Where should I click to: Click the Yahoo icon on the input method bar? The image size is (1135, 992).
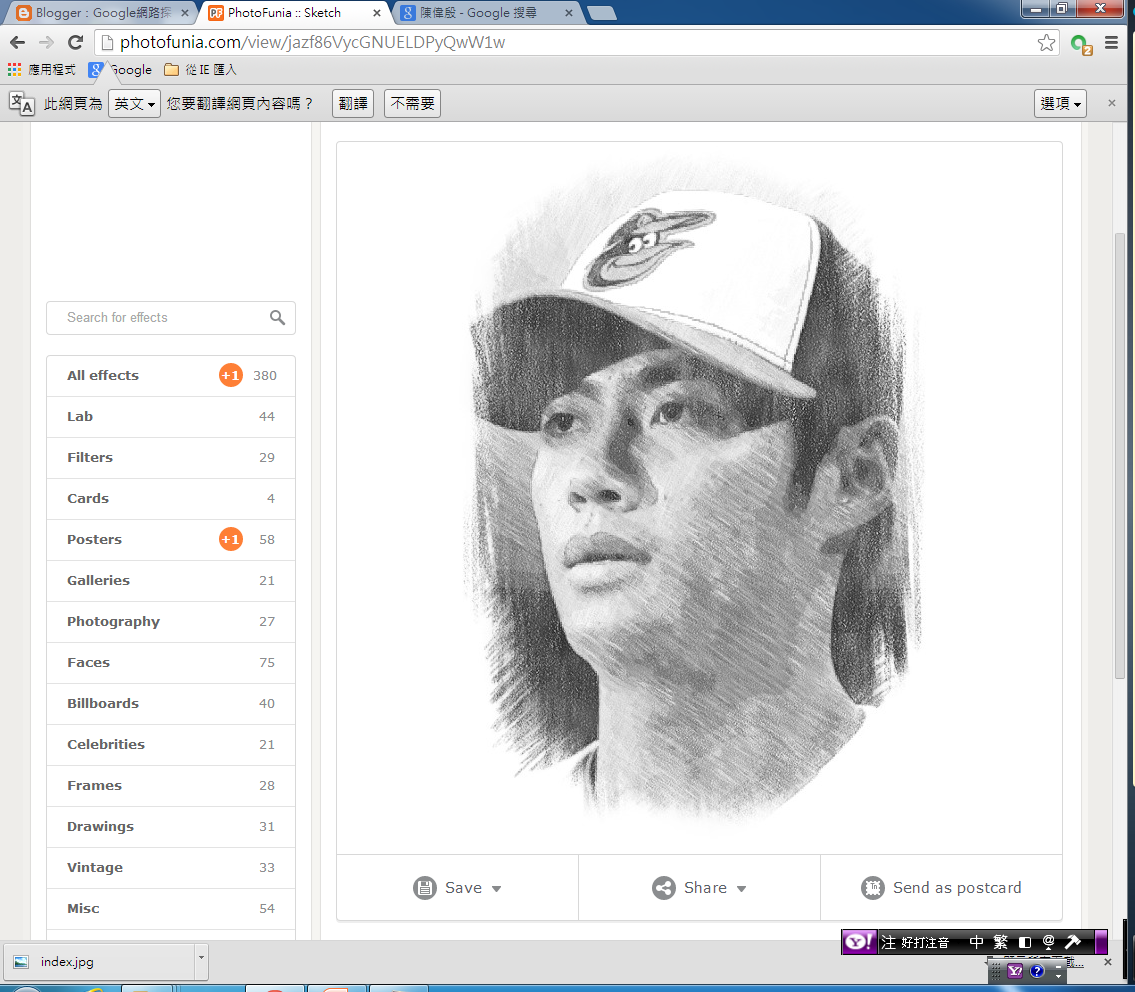(x=859, y=942)
